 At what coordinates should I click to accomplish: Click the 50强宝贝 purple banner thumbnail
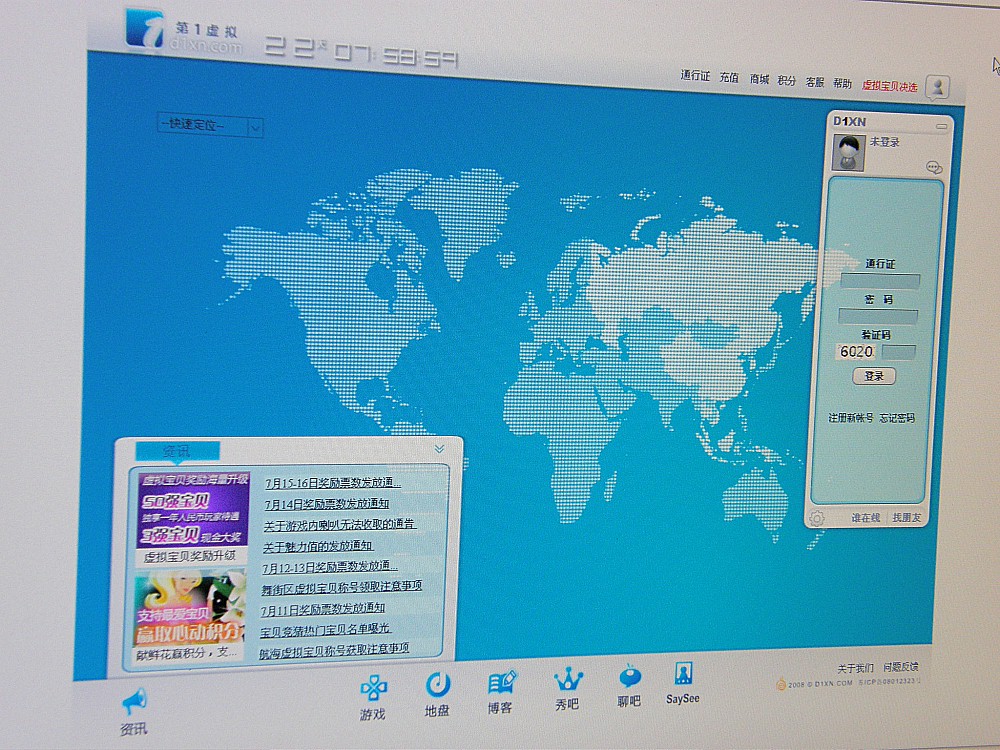point(193,509)
